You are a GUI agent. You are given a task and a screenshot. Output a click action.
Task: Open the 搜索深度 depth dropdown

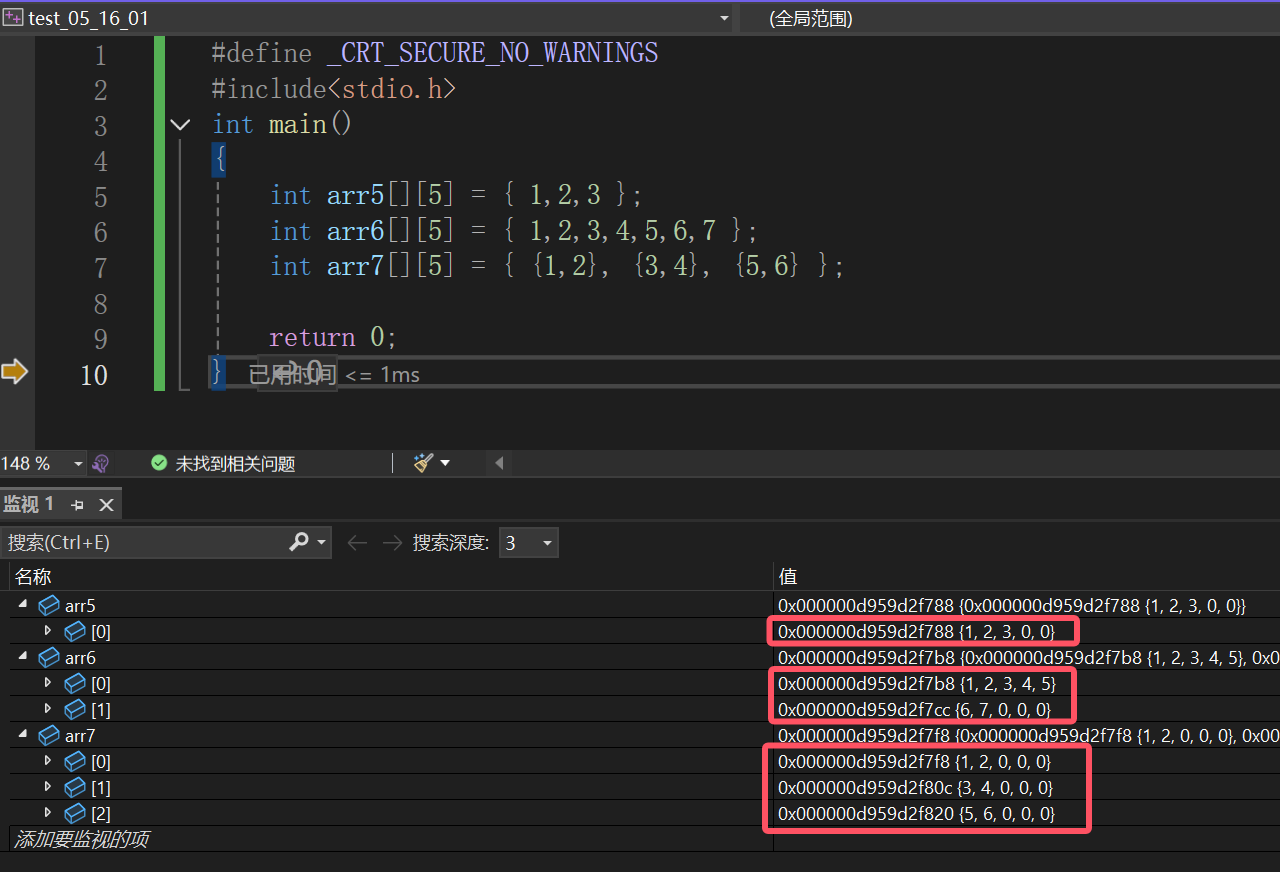click(x=528, y=543)
